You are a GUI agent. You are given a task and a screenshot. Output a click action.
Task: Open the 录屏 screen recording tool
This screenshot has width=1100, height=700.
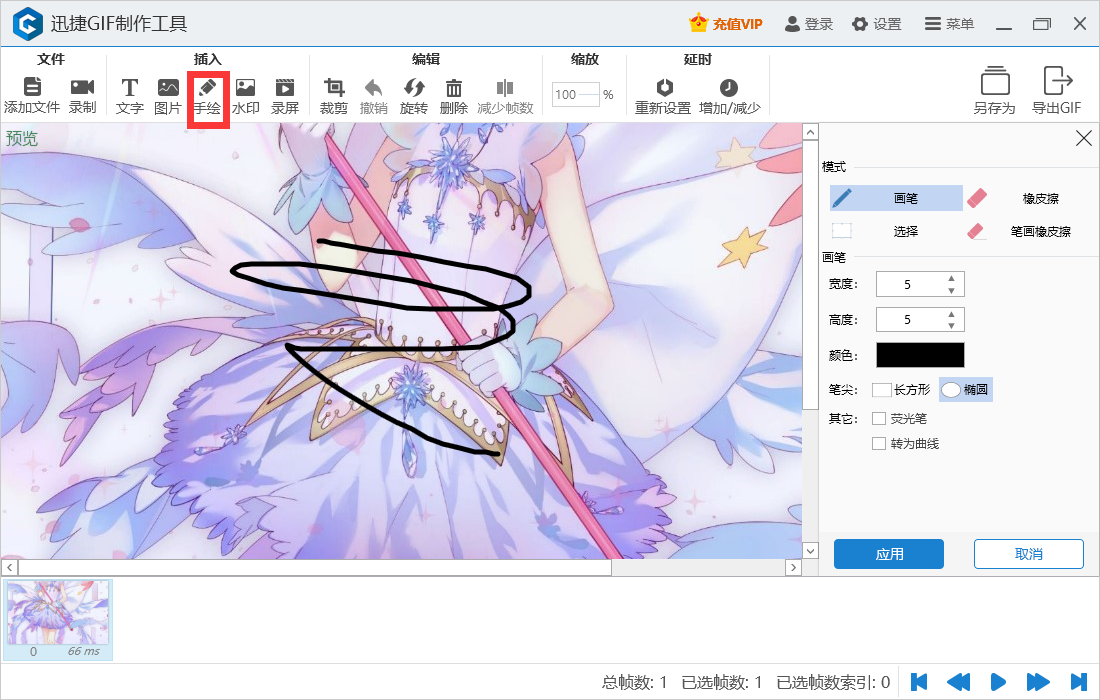(285, 96)
